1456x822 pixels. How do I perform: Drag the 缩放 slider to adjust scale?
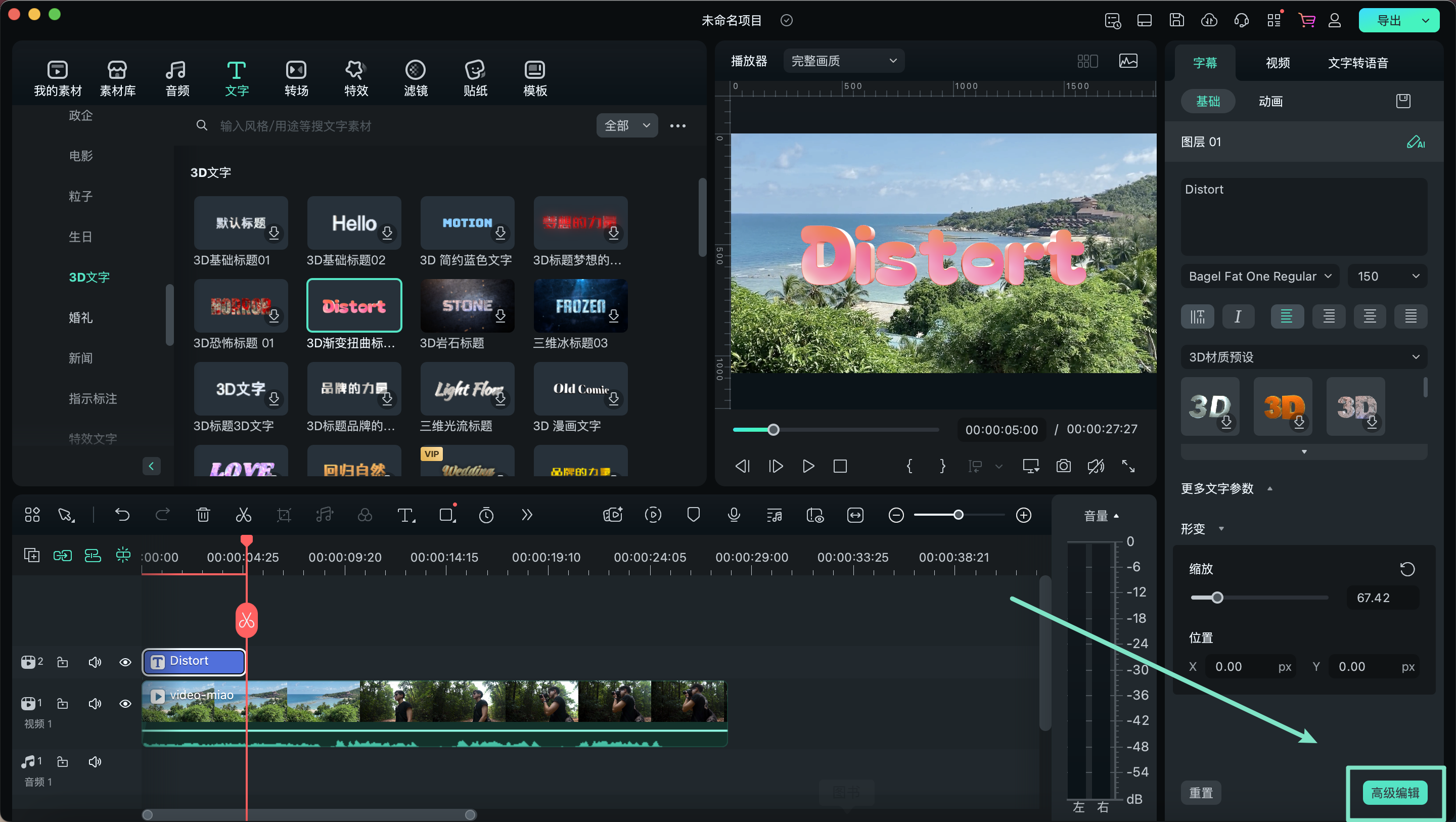coord(1216,597)
